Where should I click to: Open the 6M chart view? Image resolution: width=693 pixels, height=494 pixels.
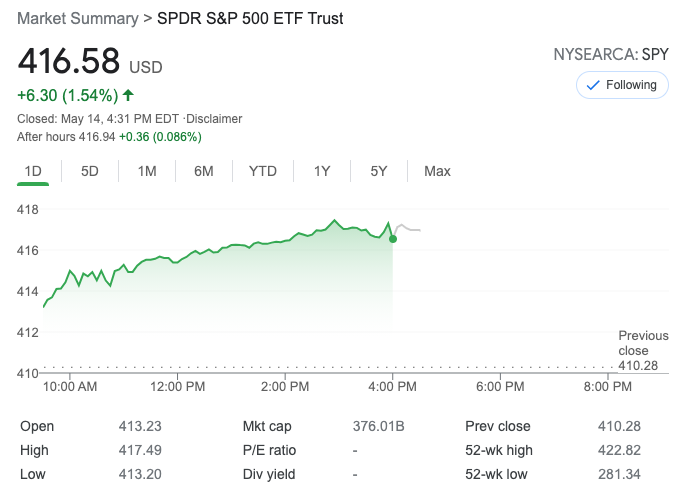pyautogui.click(x=204, y=171)
